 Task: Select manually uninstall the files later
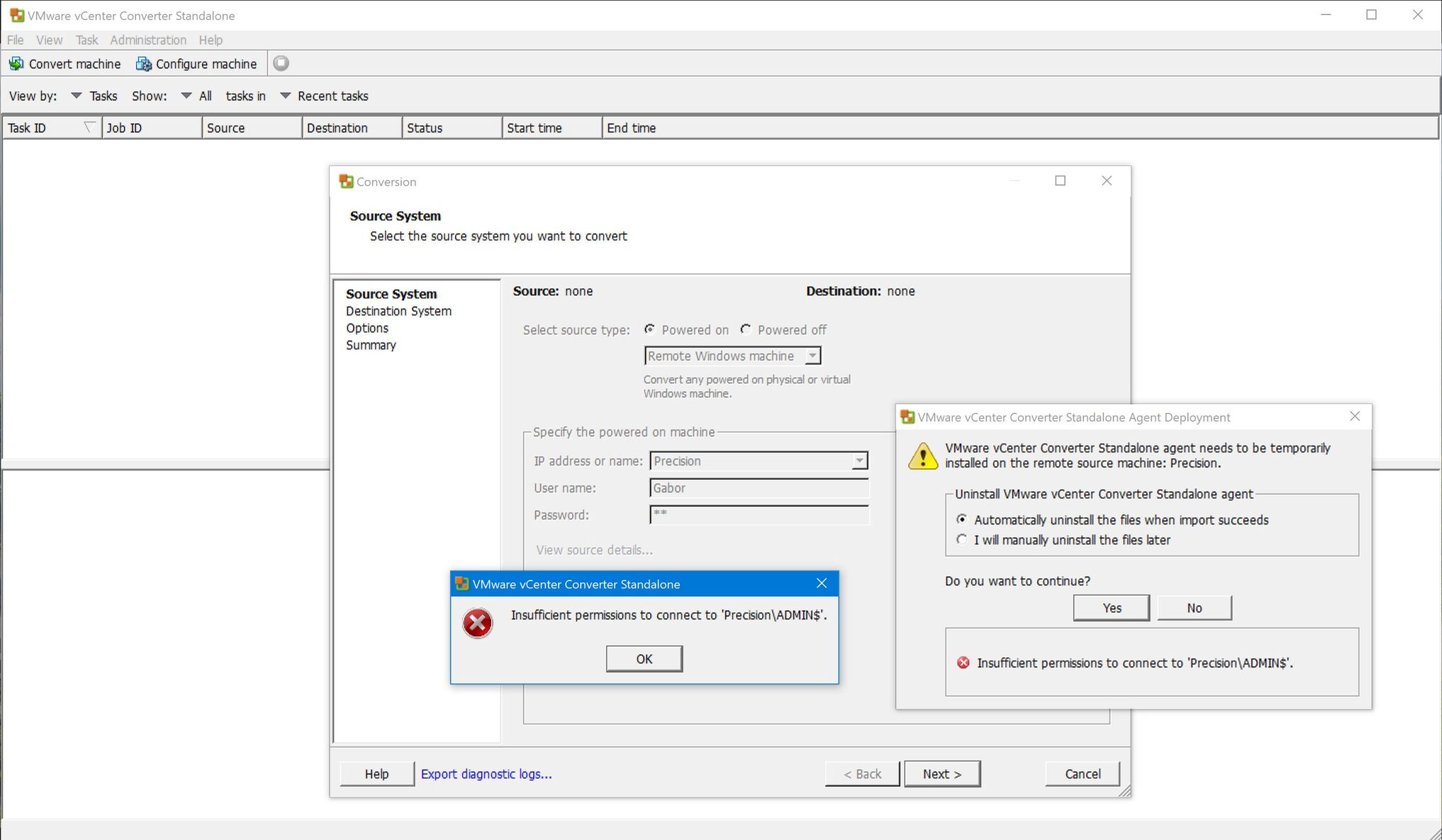[x=961, y=539]
